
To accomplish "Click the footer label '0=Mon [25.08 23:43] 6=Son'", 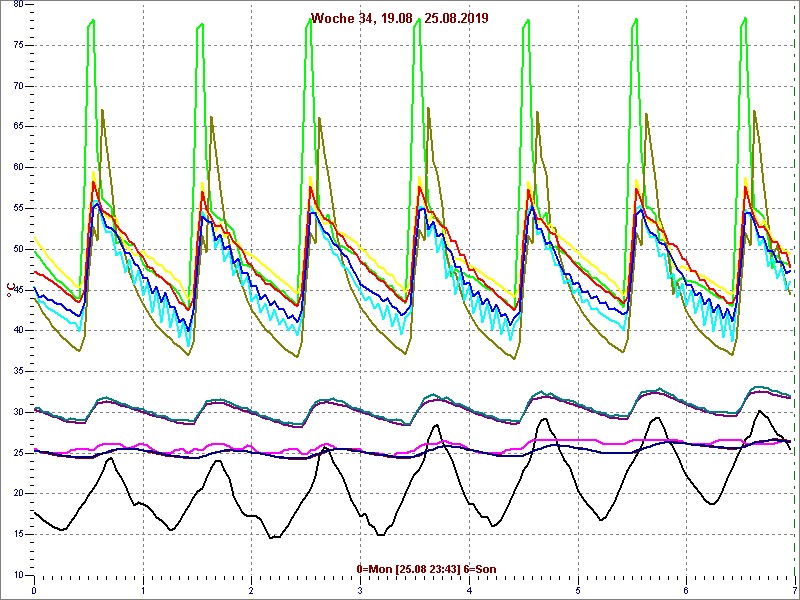I will click(427, 569).
